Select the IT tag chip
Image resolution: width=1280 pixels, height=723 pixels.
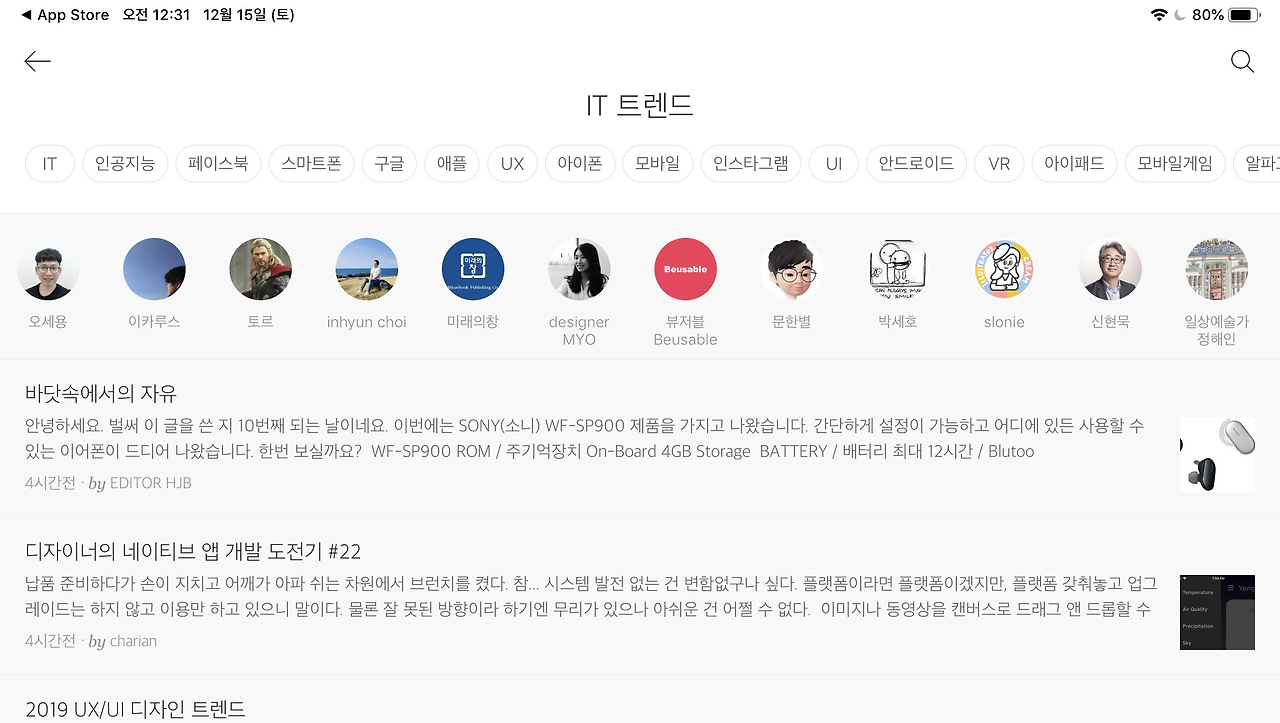coord(50,164)
